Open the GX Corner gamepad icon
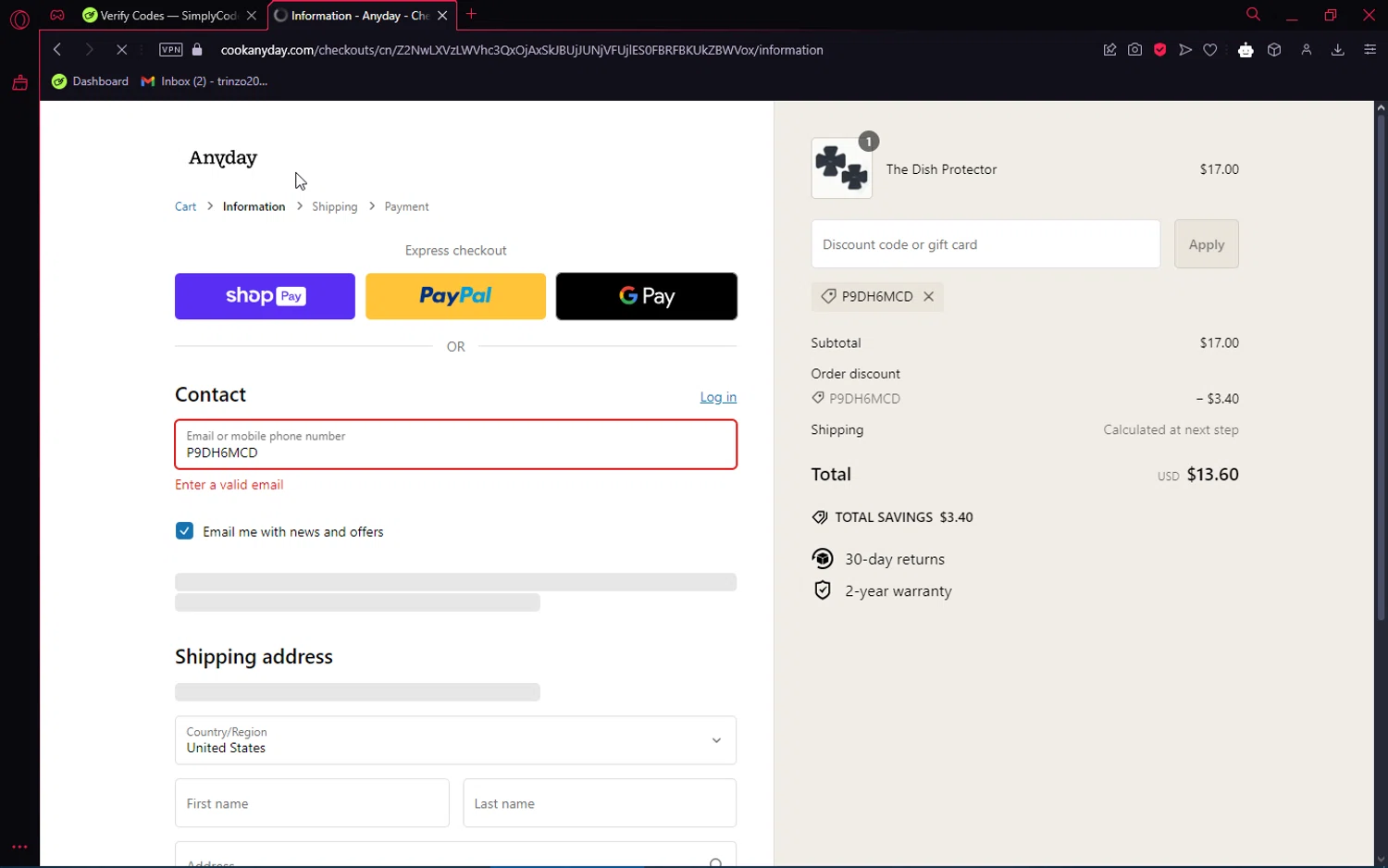Image resolution: width=1388 pixels, height=868 pixels. [x=57, y=15]
